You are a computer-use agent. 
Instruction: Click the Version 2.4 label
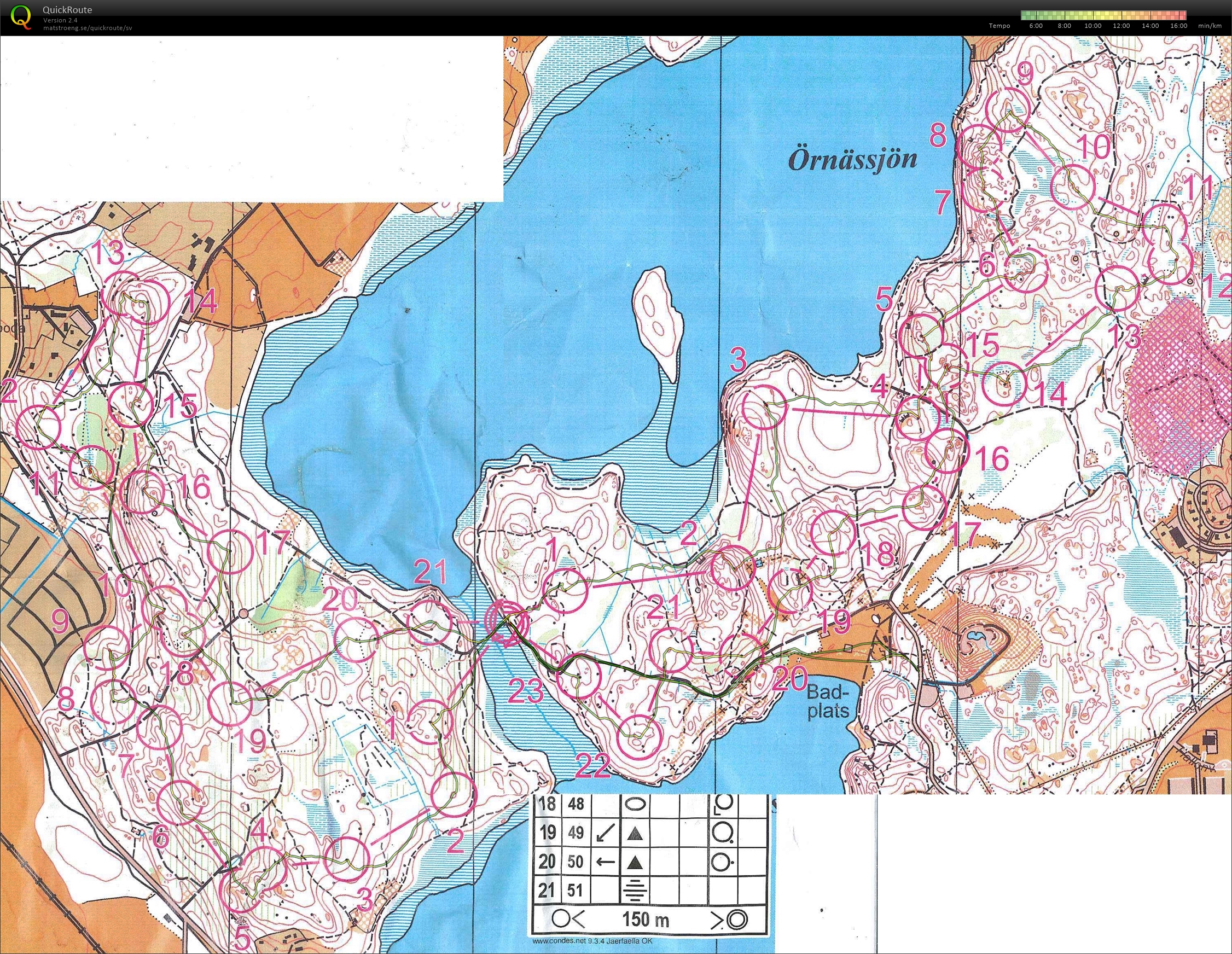pos(60,20)
